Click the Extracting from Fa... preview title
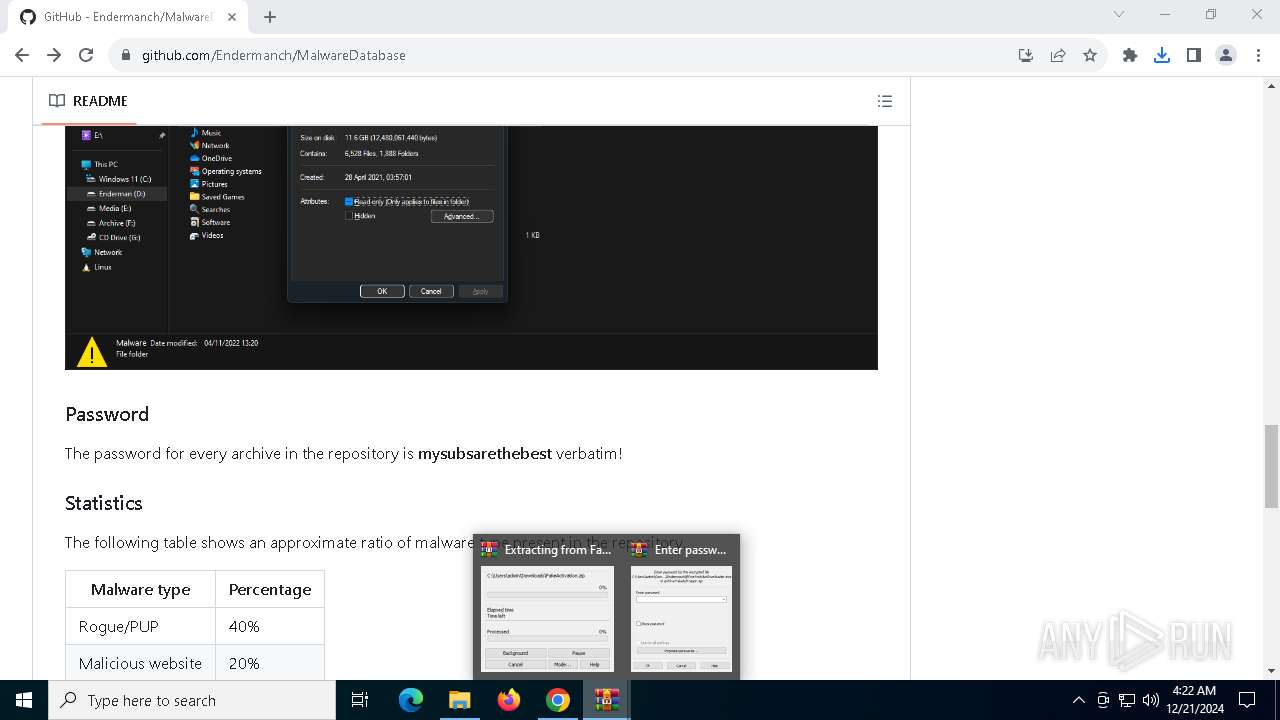The height and width of the screenshot is (720, 1280). [x=557, y=550]
